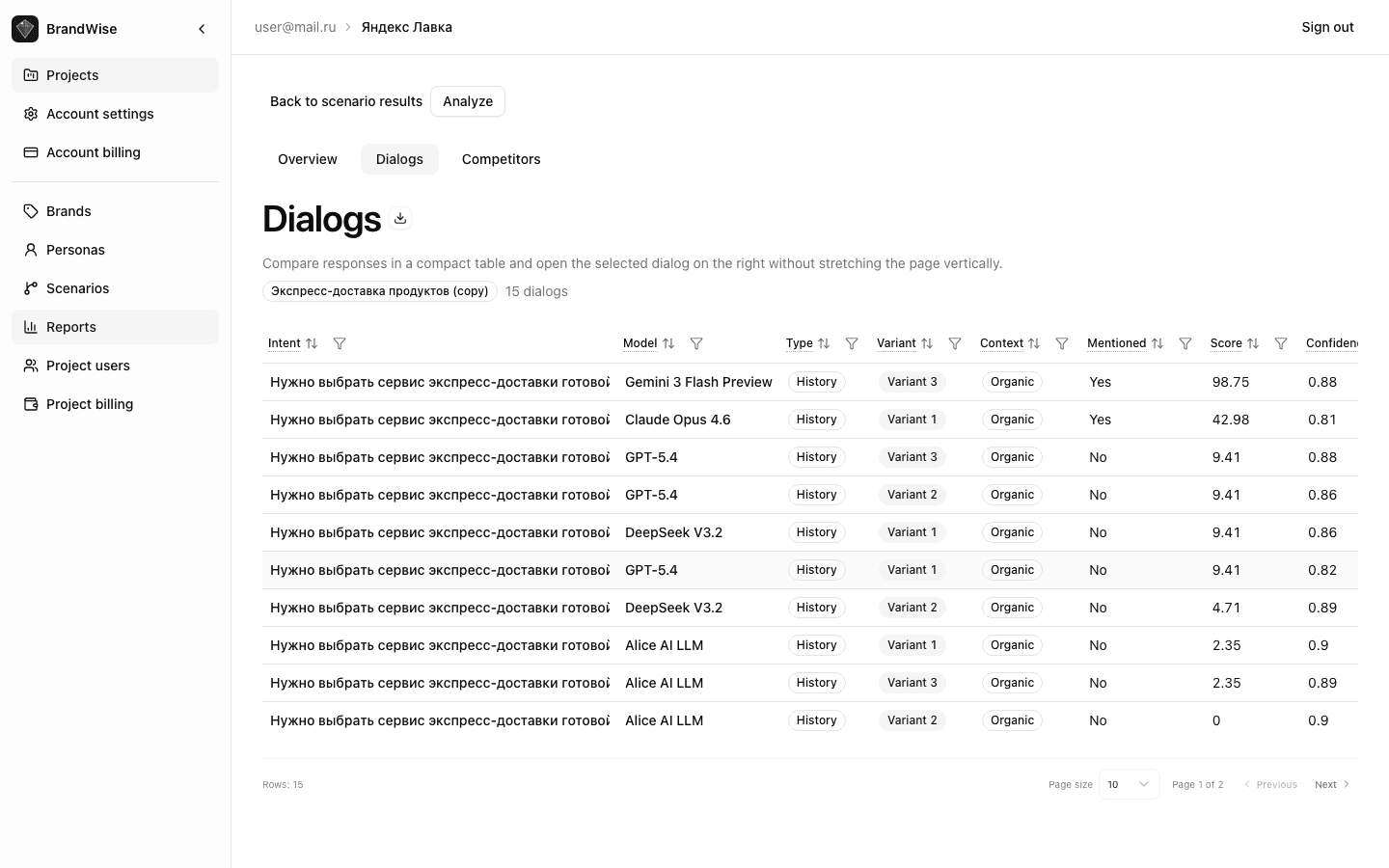Open the filter funnel on the Score column
The width and height of the screenshot is (1389, 868).
tap(1281, 343)
